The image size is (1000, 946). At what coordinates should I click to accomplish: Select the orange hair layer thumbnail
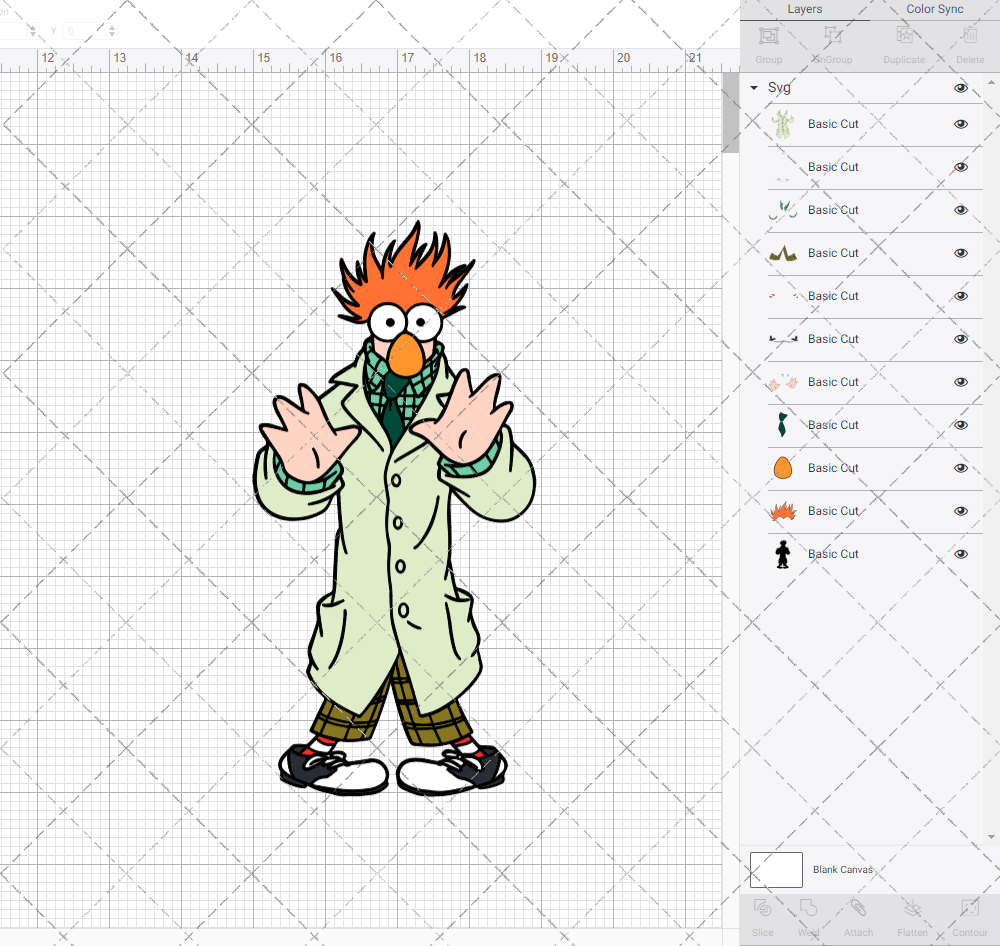[x=783, y=511]
